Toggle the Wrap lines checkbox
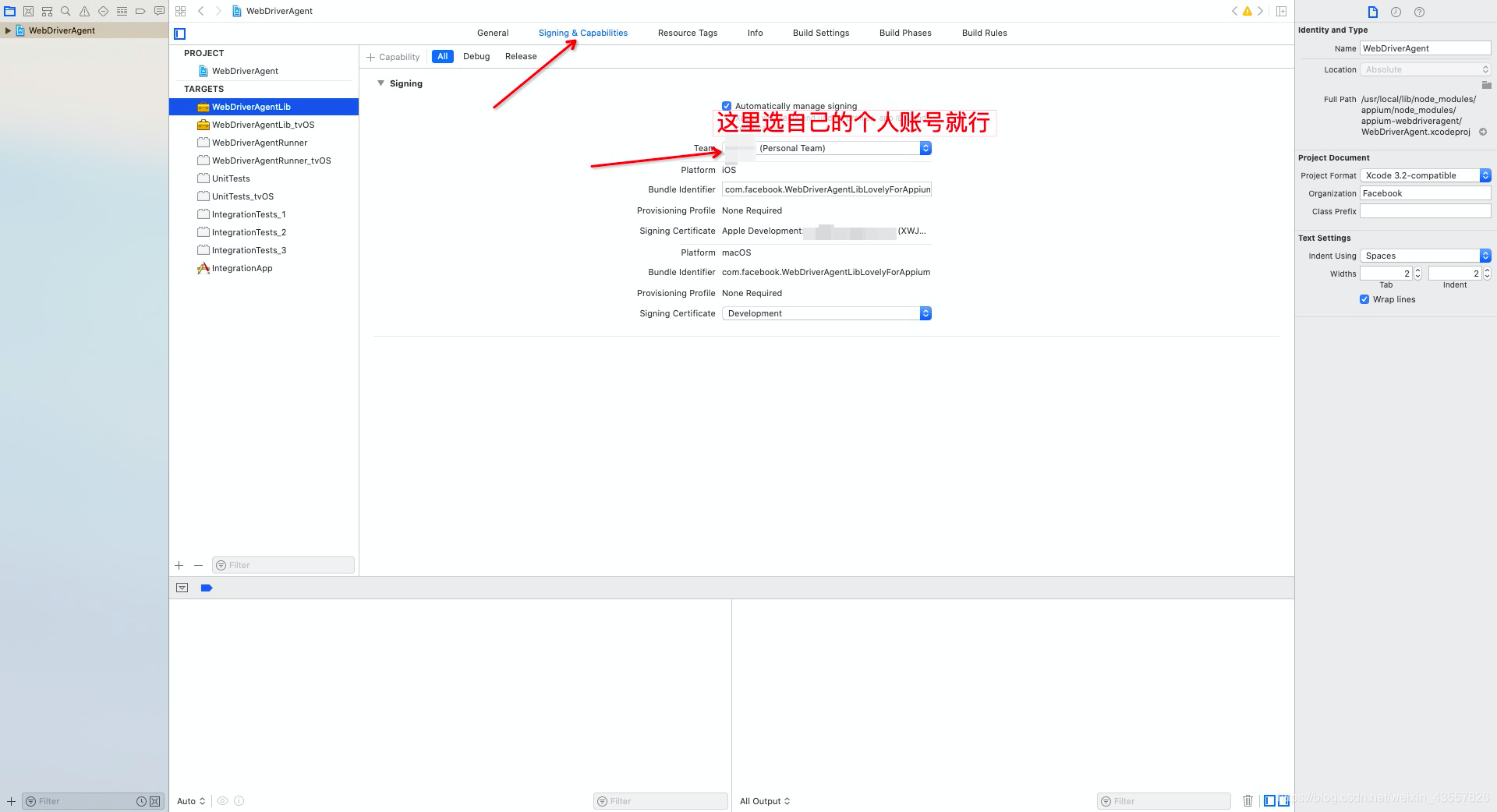Screen dimensions: 1497x812 click(1364, 299)
